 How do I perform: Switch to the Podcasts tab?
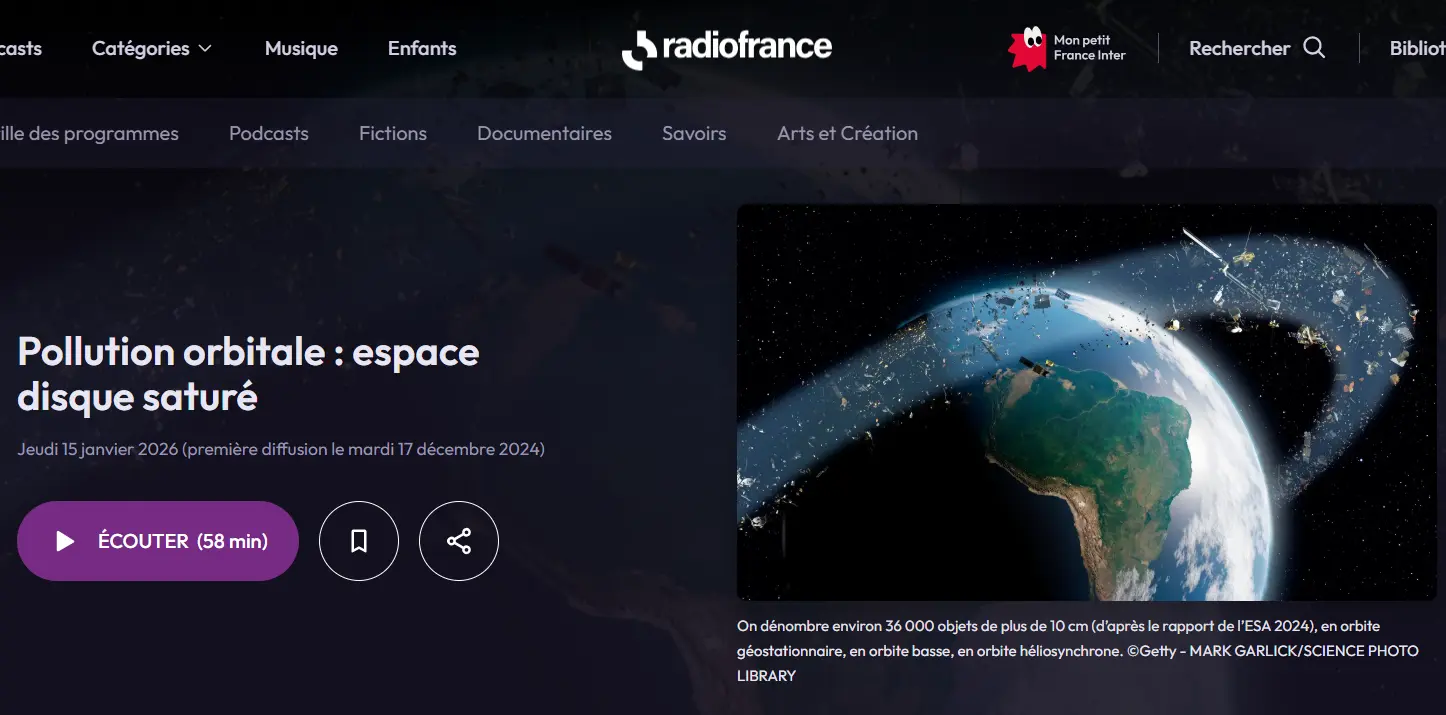click(269, 133)
